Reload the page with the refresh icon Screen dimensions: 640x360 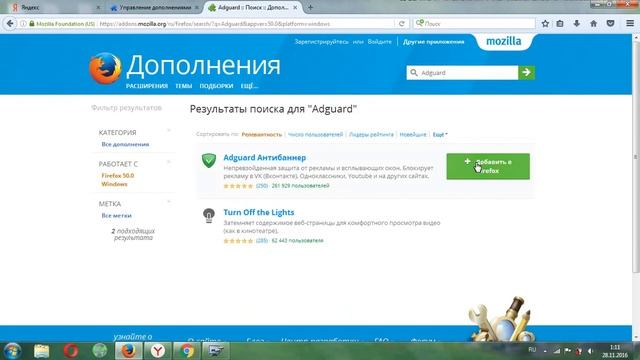[402, 24]
